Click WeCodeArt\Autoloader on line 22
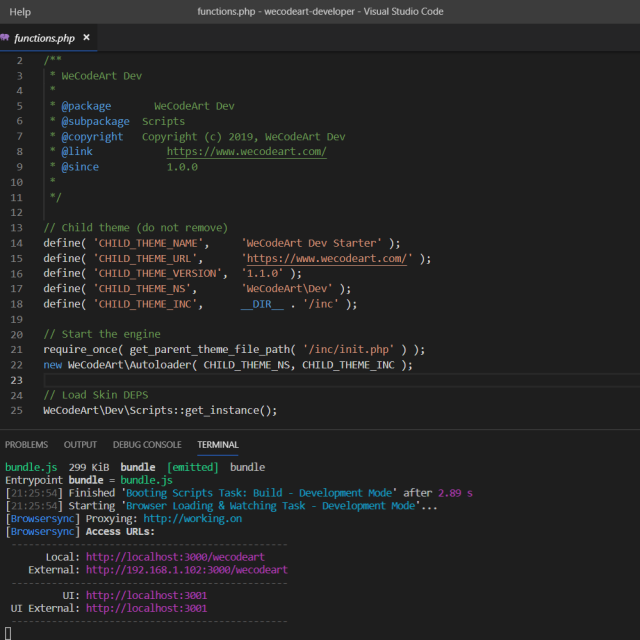The image size is (640, 640). point(129,365)
